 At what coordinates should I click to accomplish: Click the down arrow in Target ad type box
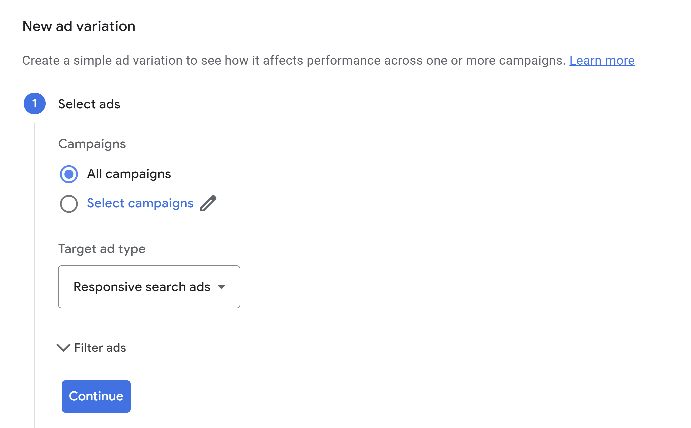(x=221, y=287)
